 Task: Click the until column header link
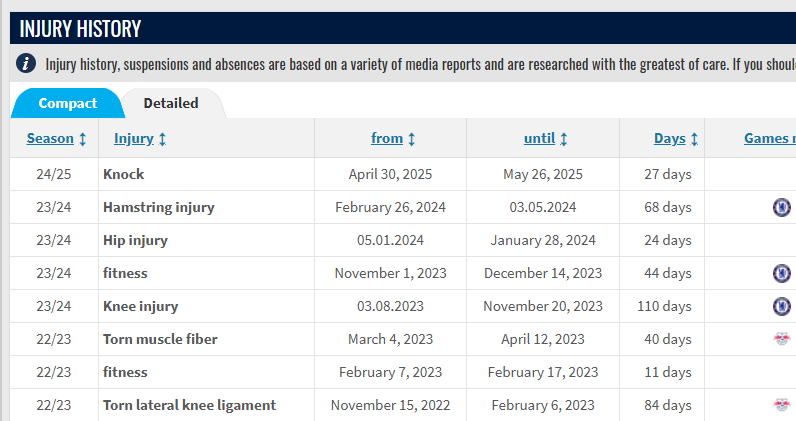[539, 138]
